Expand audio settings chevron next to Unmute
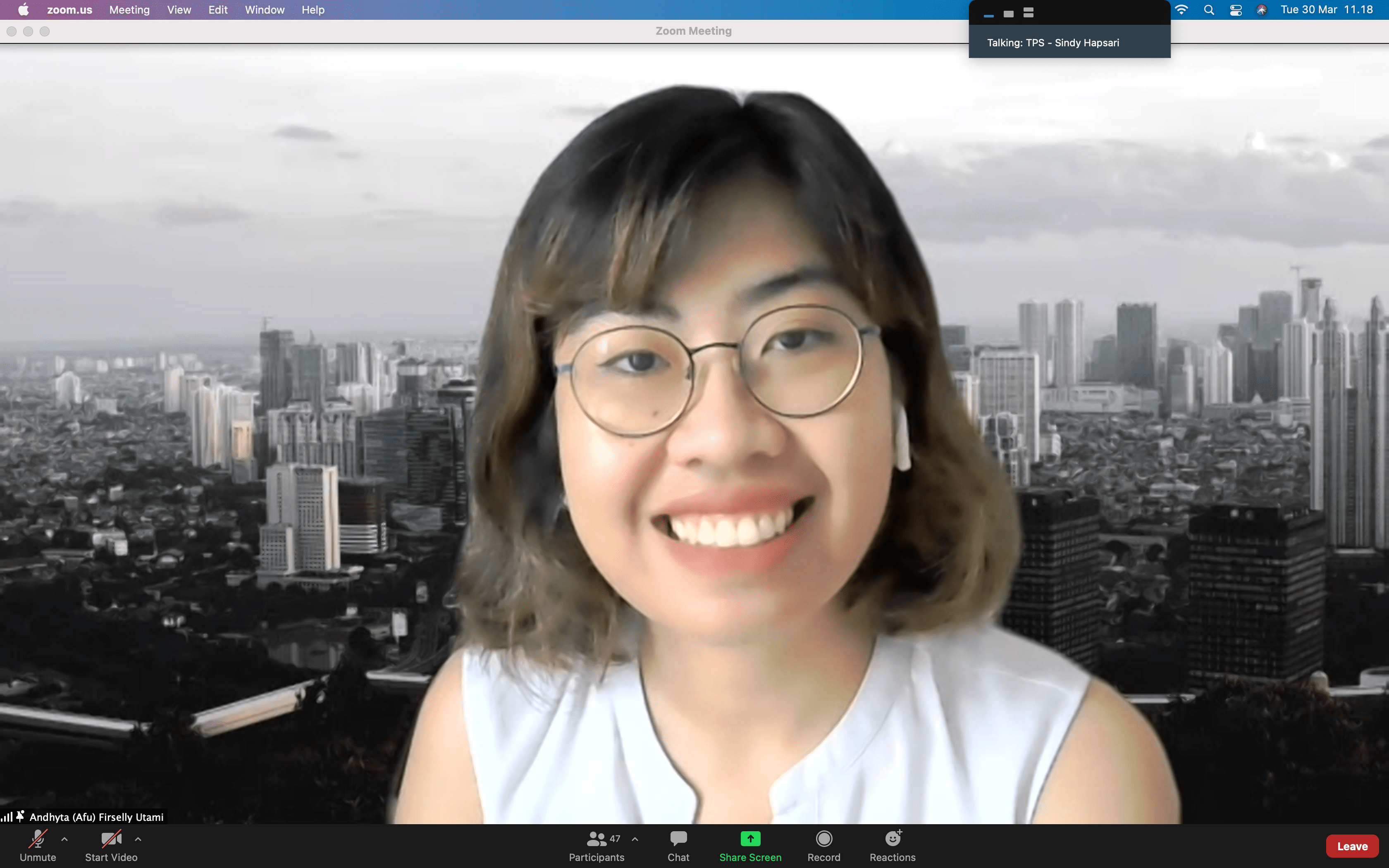The height and width of the screenshot is (868, 1389). coord(64,839)
